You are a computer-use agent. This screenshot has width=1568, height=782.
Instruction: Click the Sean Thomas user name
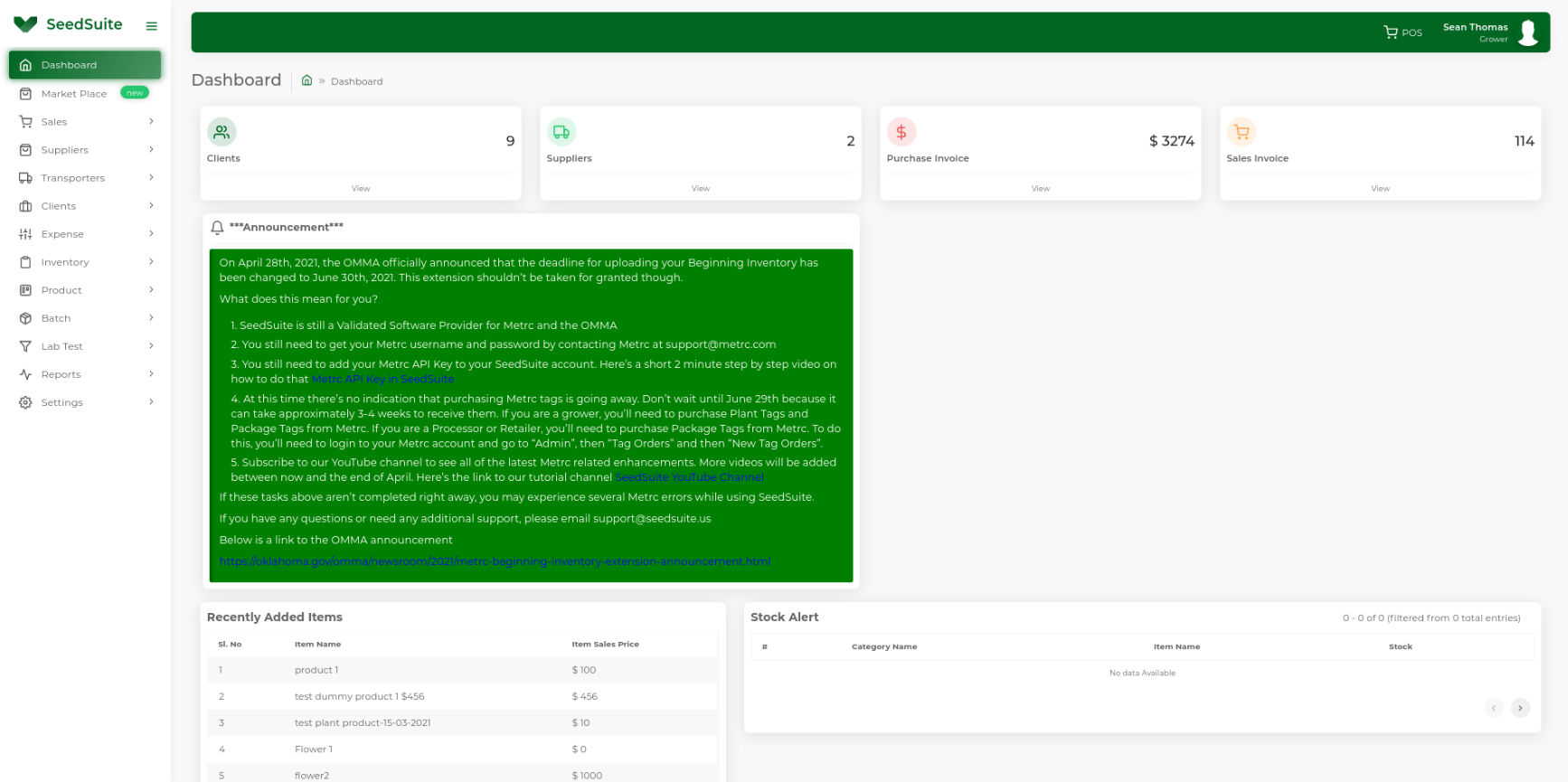point(1476,27)
